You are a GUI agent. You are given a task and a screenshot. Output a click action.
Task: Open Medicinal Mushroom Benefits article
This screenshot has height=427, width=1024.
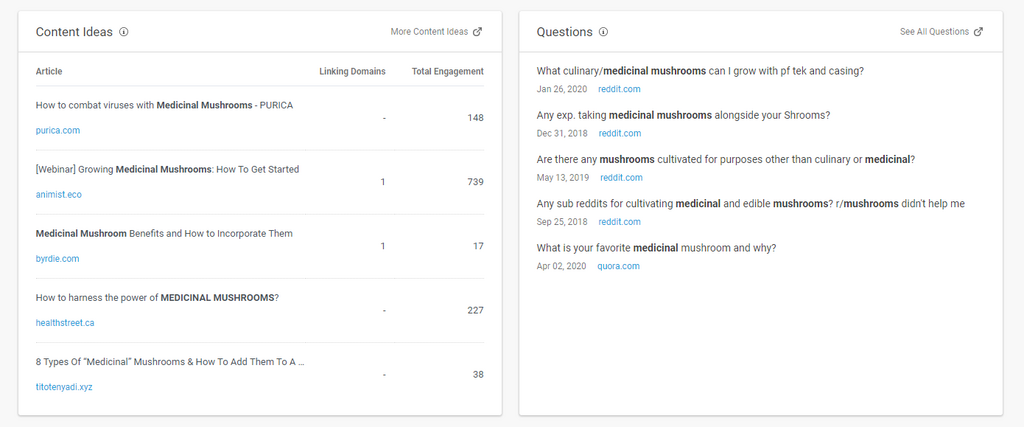click(164, 233)
